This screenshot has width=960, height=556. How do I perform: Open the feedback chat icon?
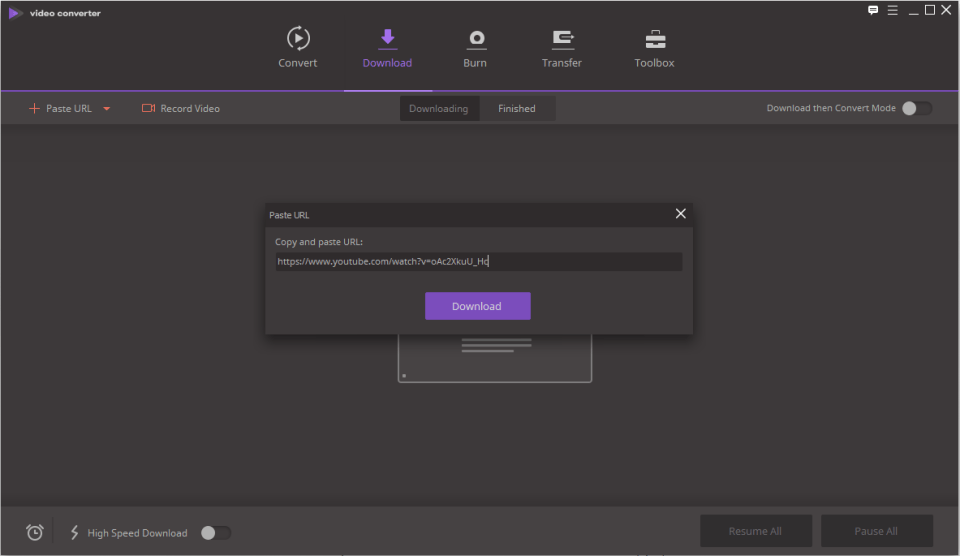(x=873, y=10)
